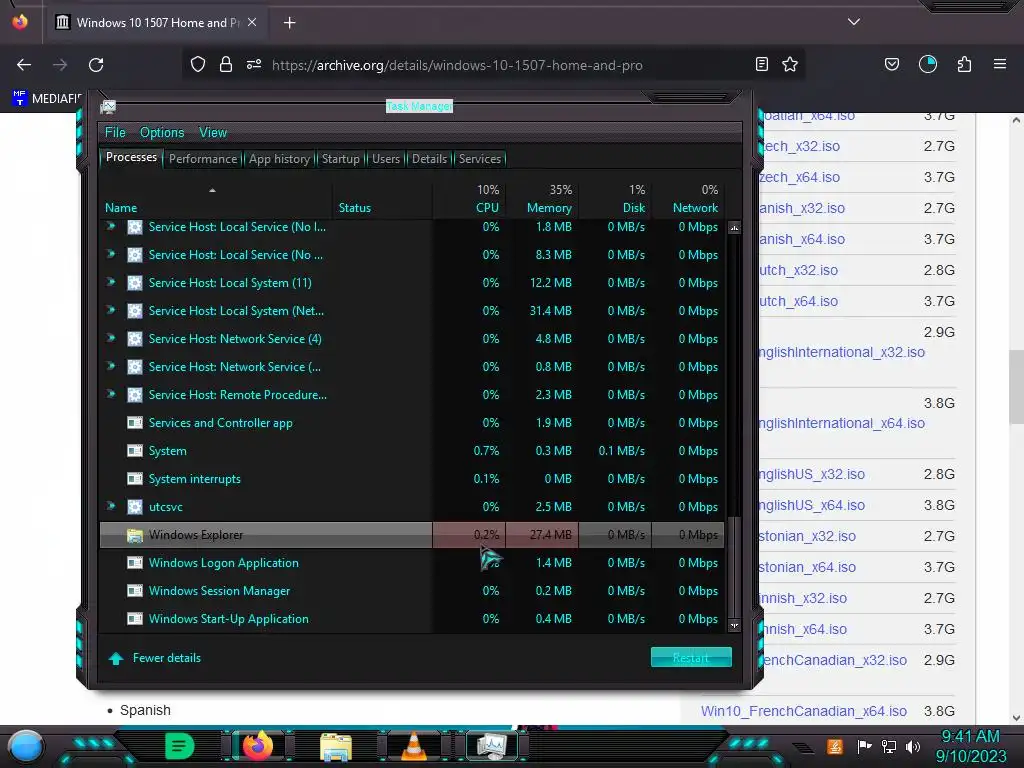This screenshot has width=1024, height=768.
Task: Save page to Pocket
Action: click(891, 64)
